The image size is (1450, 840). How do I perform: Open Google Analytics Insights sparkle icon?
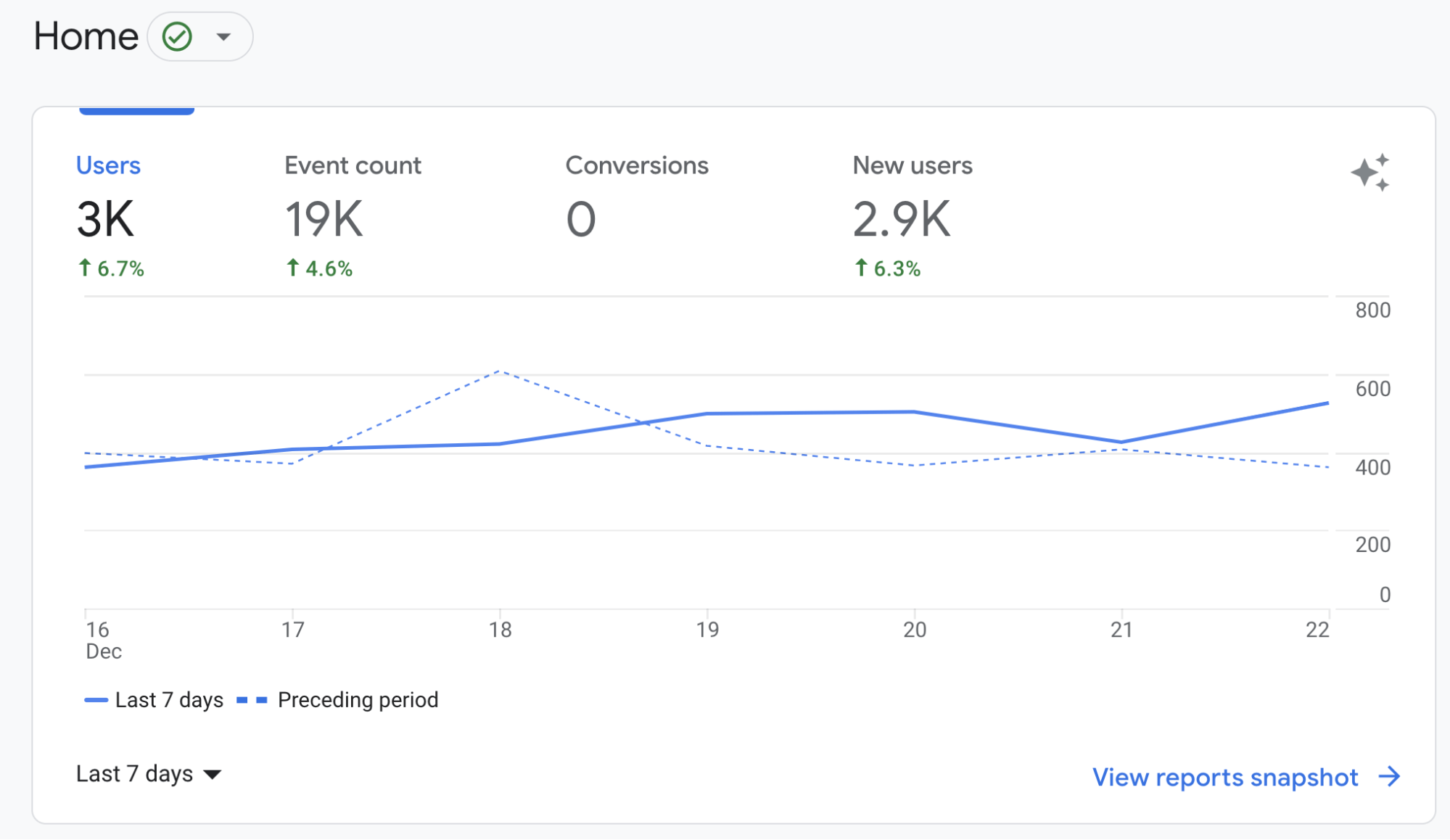(1370, 173)
